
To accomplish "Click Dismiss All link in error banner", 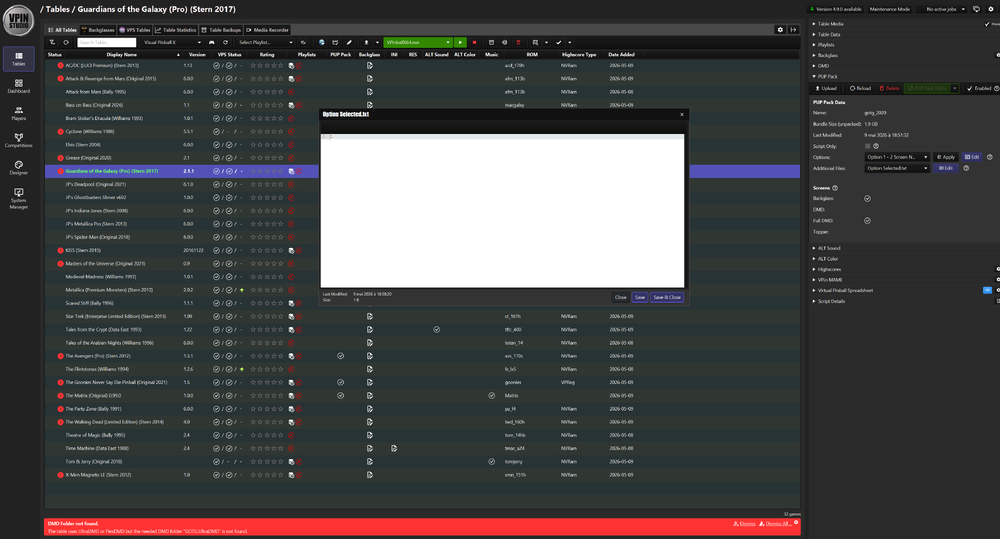I will tap(775, 524).
